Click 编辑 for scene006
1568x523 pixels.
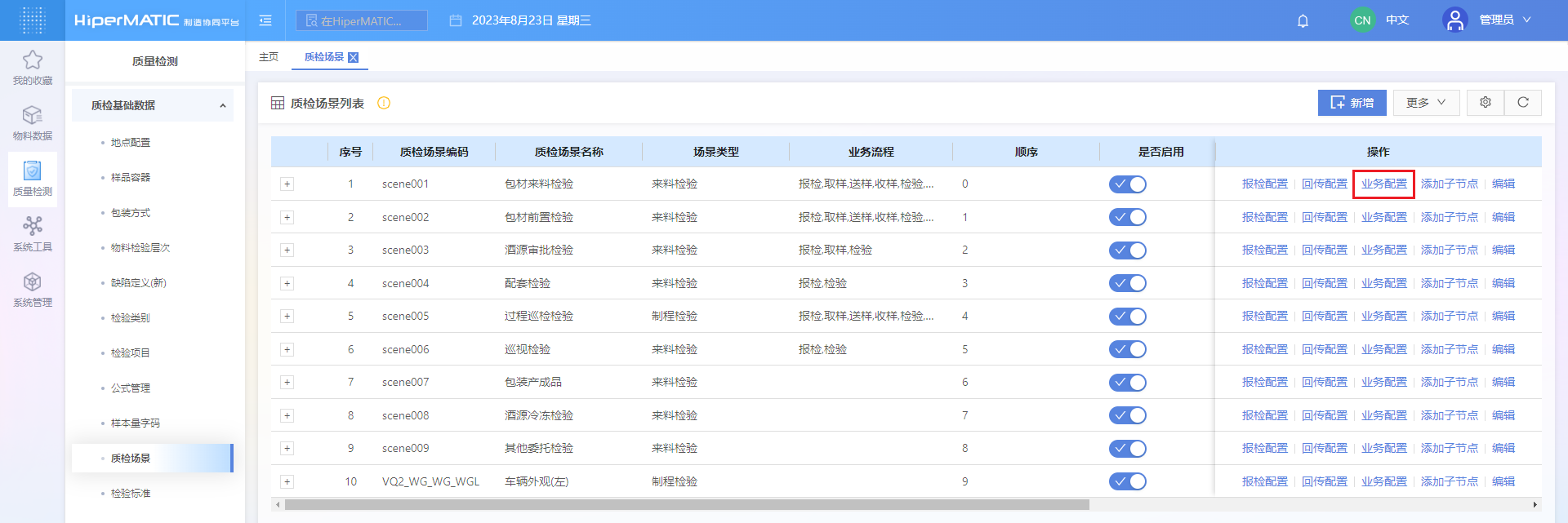coord(1503,349)
